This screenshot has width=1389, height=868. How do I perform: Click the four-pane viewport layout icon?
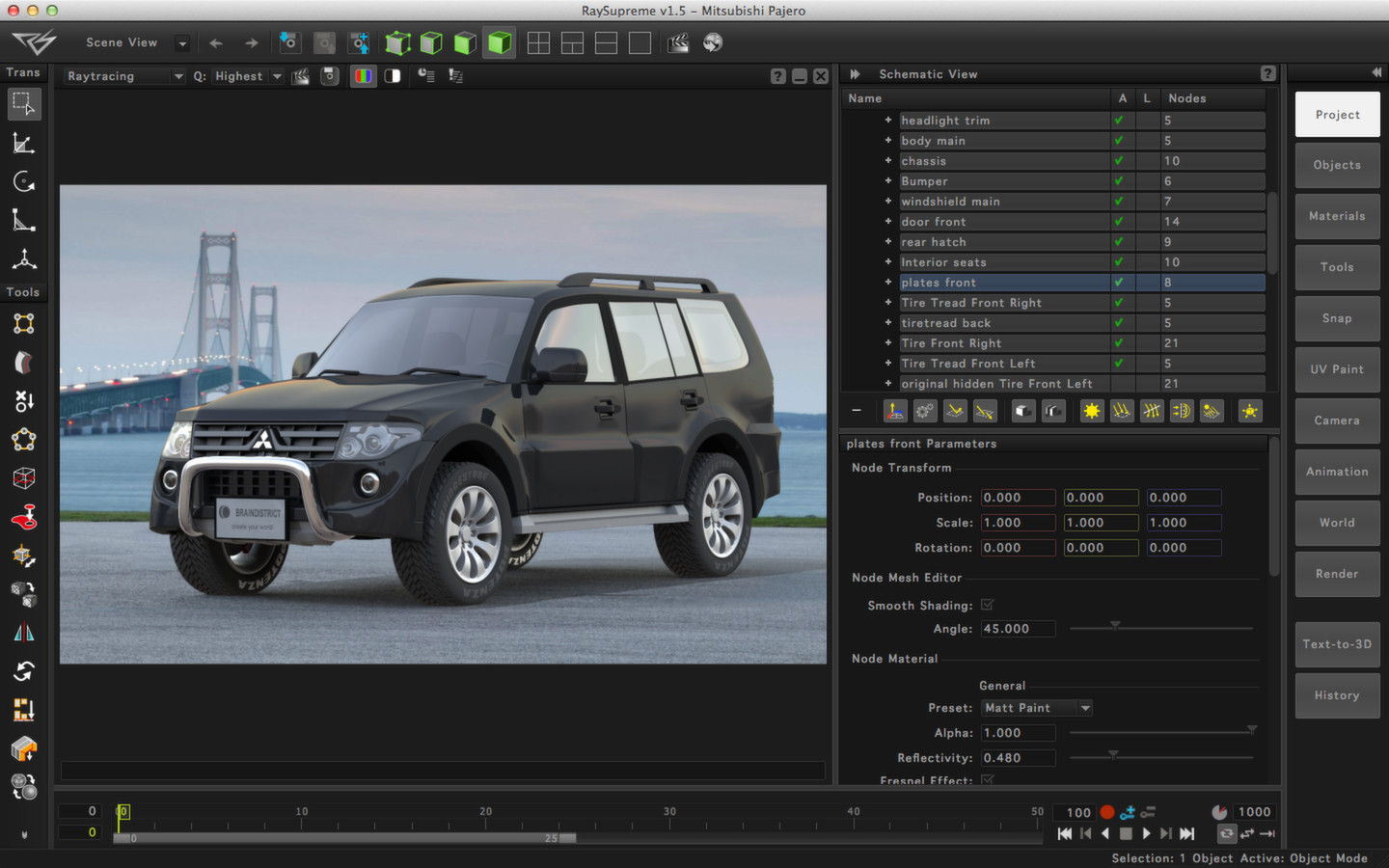[x=538, y=42]
